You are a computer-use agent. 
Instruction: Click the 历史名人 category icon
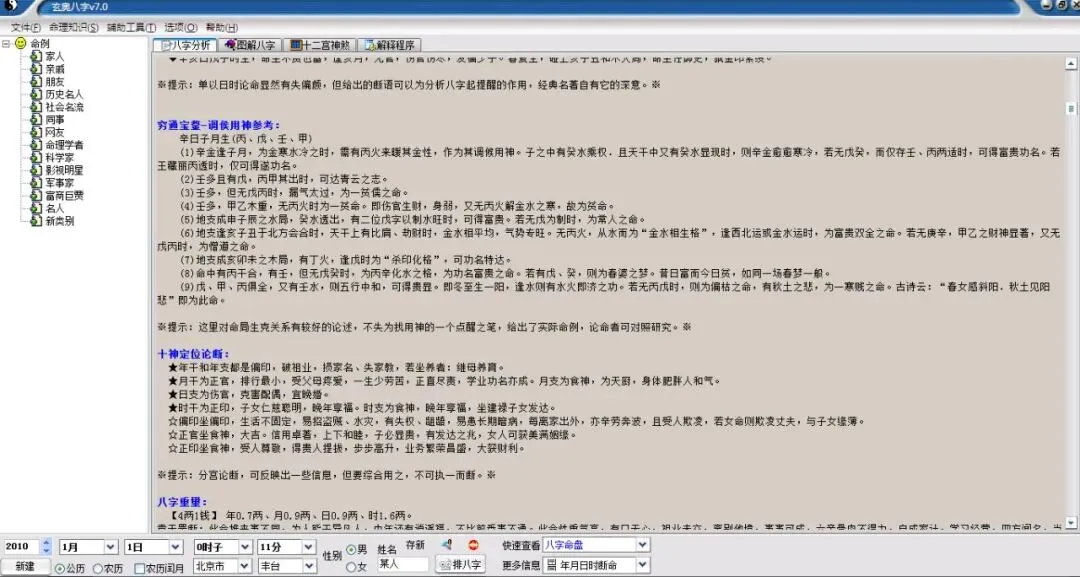pyautogui.click(x=36, y=94)
